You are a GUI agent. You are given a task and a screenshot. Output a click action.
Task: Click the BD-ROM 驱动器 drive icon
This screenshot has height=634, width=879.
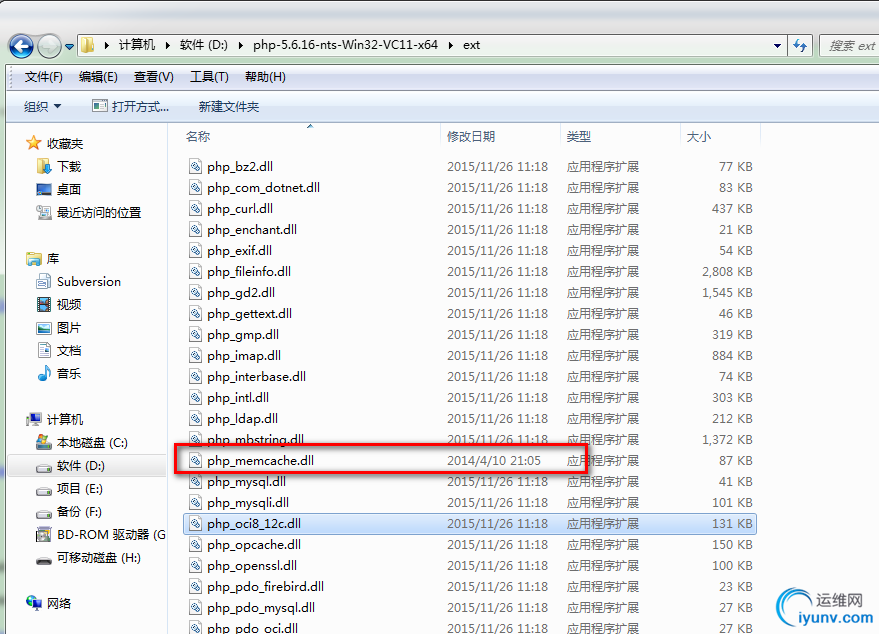43,535
